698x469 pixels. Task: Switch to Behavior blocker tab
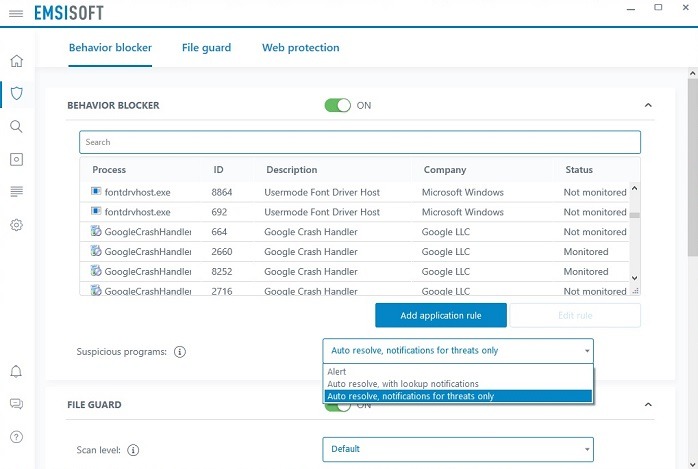(x=110, y=48)
